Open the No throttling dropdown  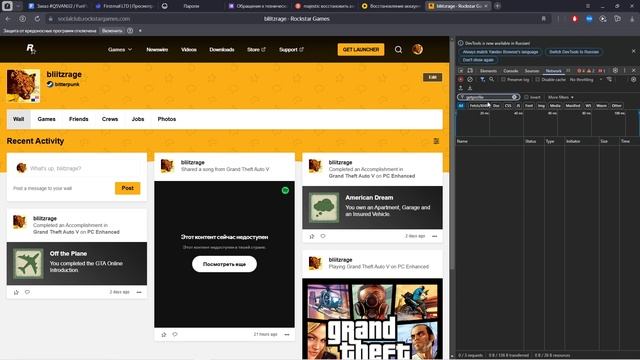coord(586,80)
